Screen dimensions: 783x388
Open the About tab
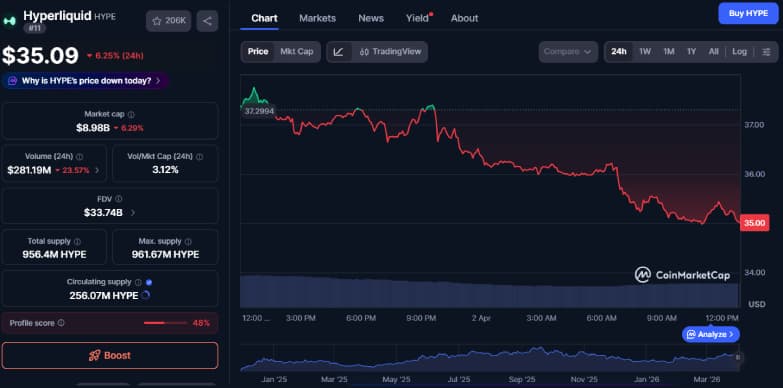coord(464,18)
